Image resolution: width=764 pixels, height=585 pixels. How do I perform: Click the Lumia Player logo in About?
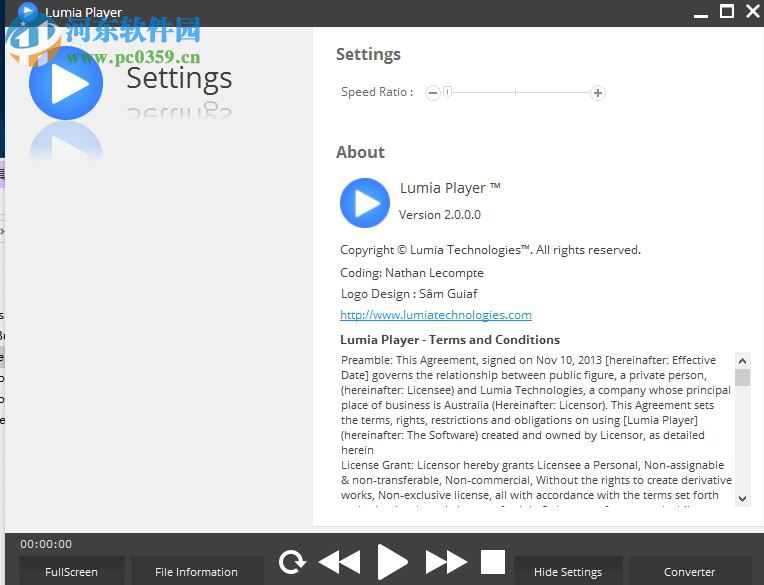[x=365, y=203]
